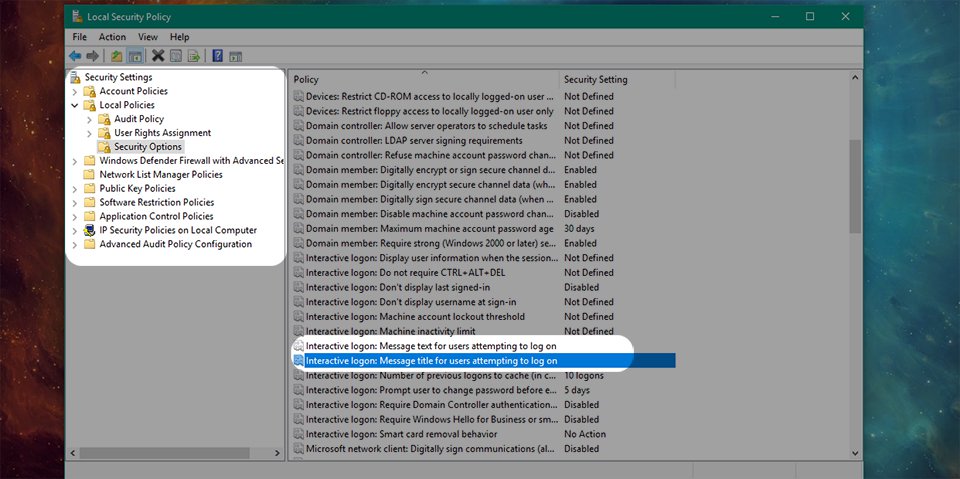
Task: Collapse the Local Policies tree node
Action: (x=75, y=105)
